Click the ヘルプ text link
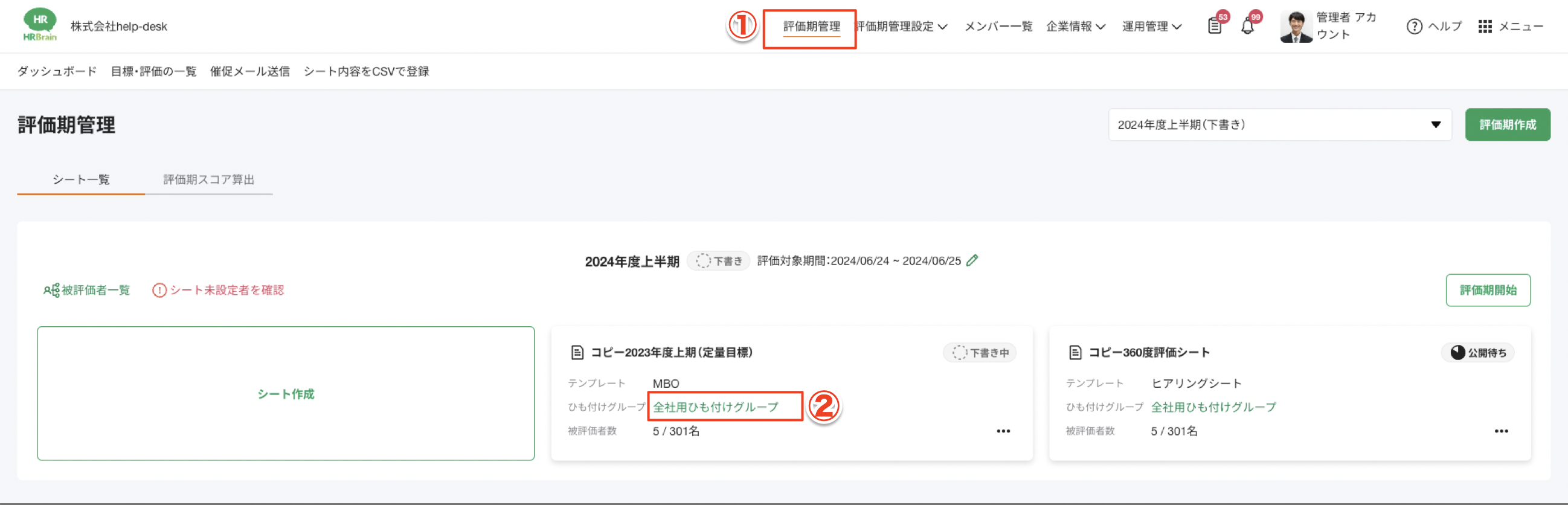 point(1444,27)
